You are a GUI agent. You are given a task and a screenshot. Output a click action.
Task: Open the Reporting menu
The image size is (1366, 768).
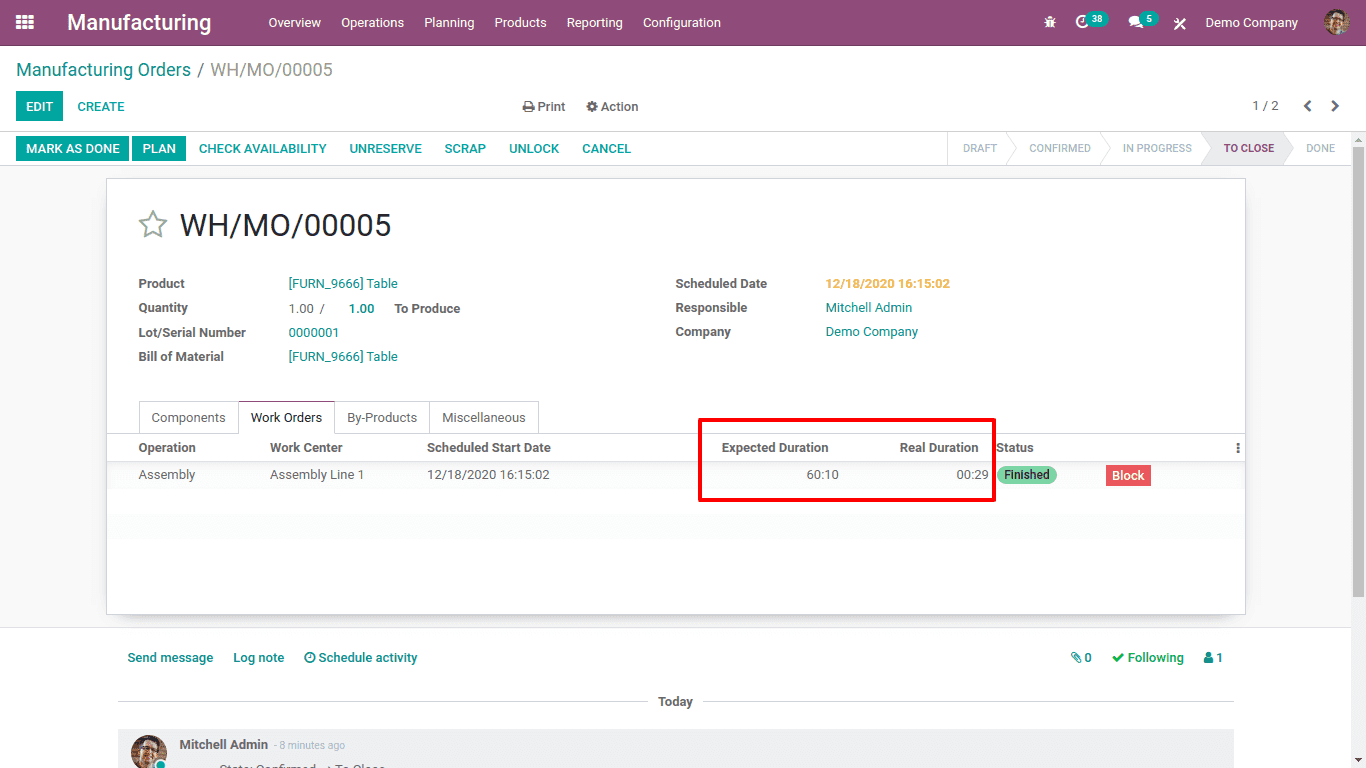click(x=594, y=22)
